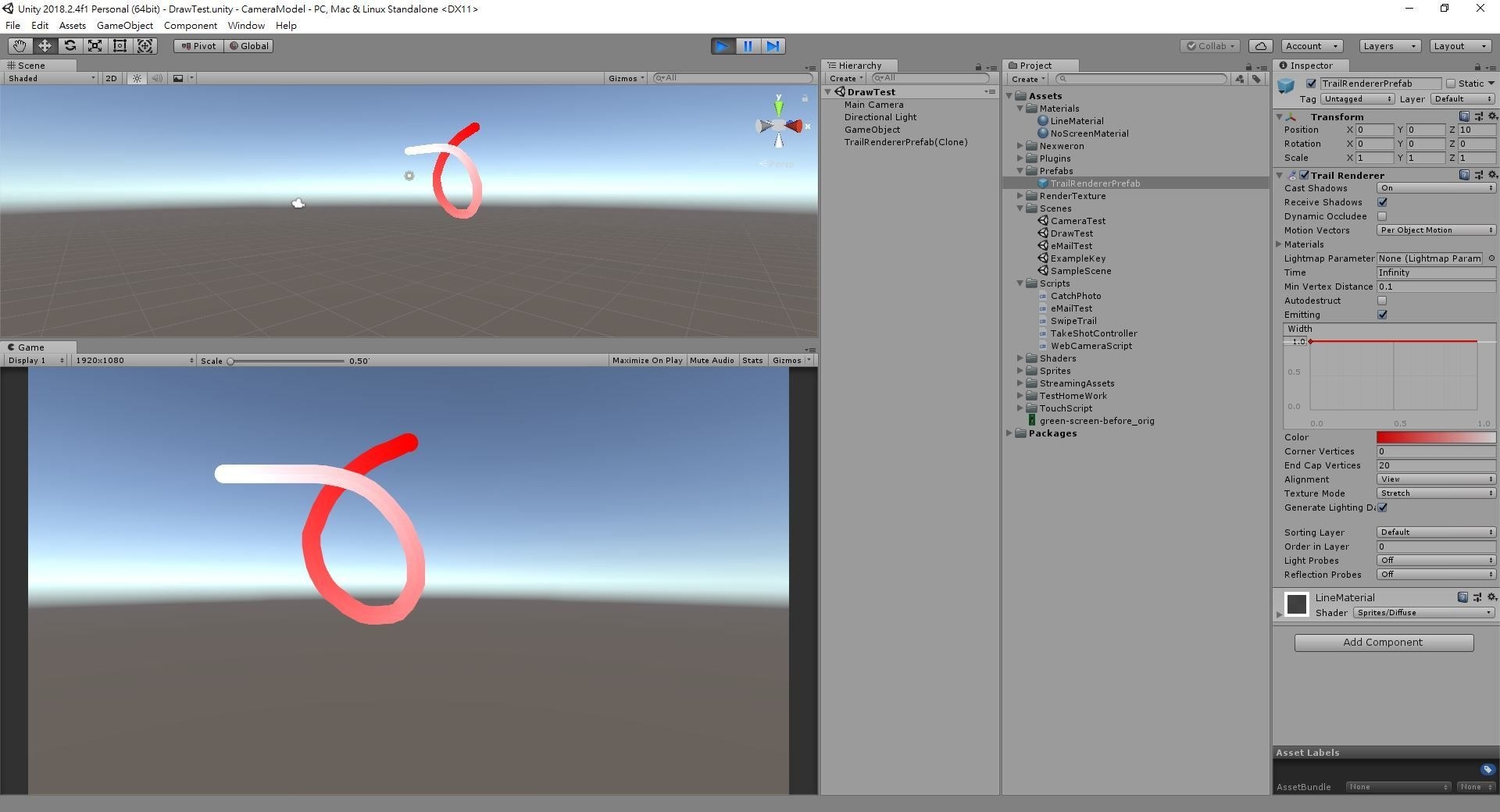Enable the Dynamic Occludee checkbox
The width and height of the screenshot is (1500, 812).
(x=1383, y=216)
